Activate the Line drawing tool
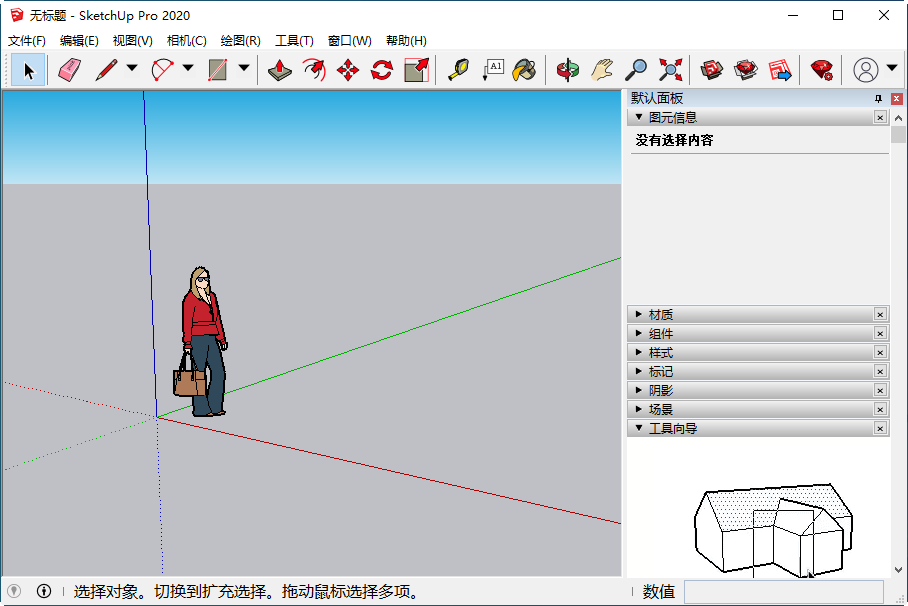Image resolution: width=908 pixels, height=606 pixels. click(x=105, y=70)
